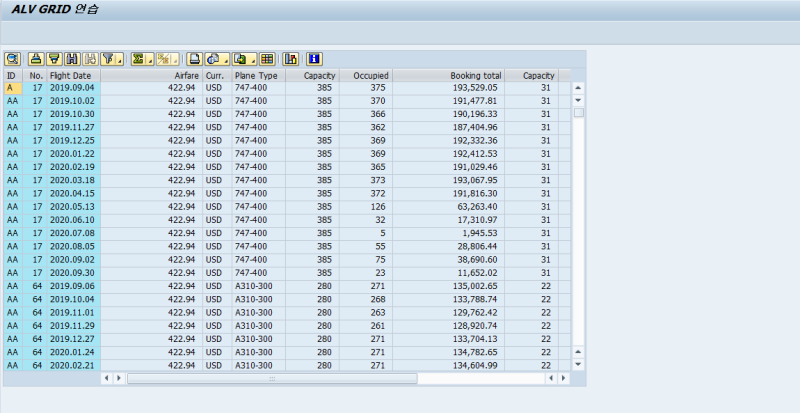This screenshot has width=800, height=413.
Task: Sort the grid in ascending order
Action: tap(36, 59)
